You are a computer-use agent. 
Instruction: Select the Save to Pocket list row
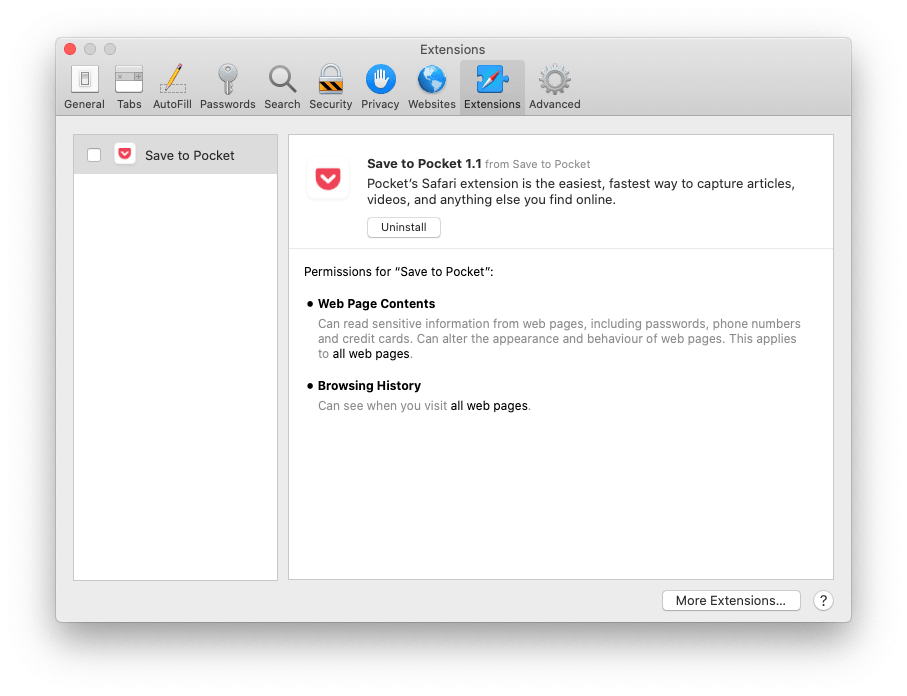click(175, 154)
